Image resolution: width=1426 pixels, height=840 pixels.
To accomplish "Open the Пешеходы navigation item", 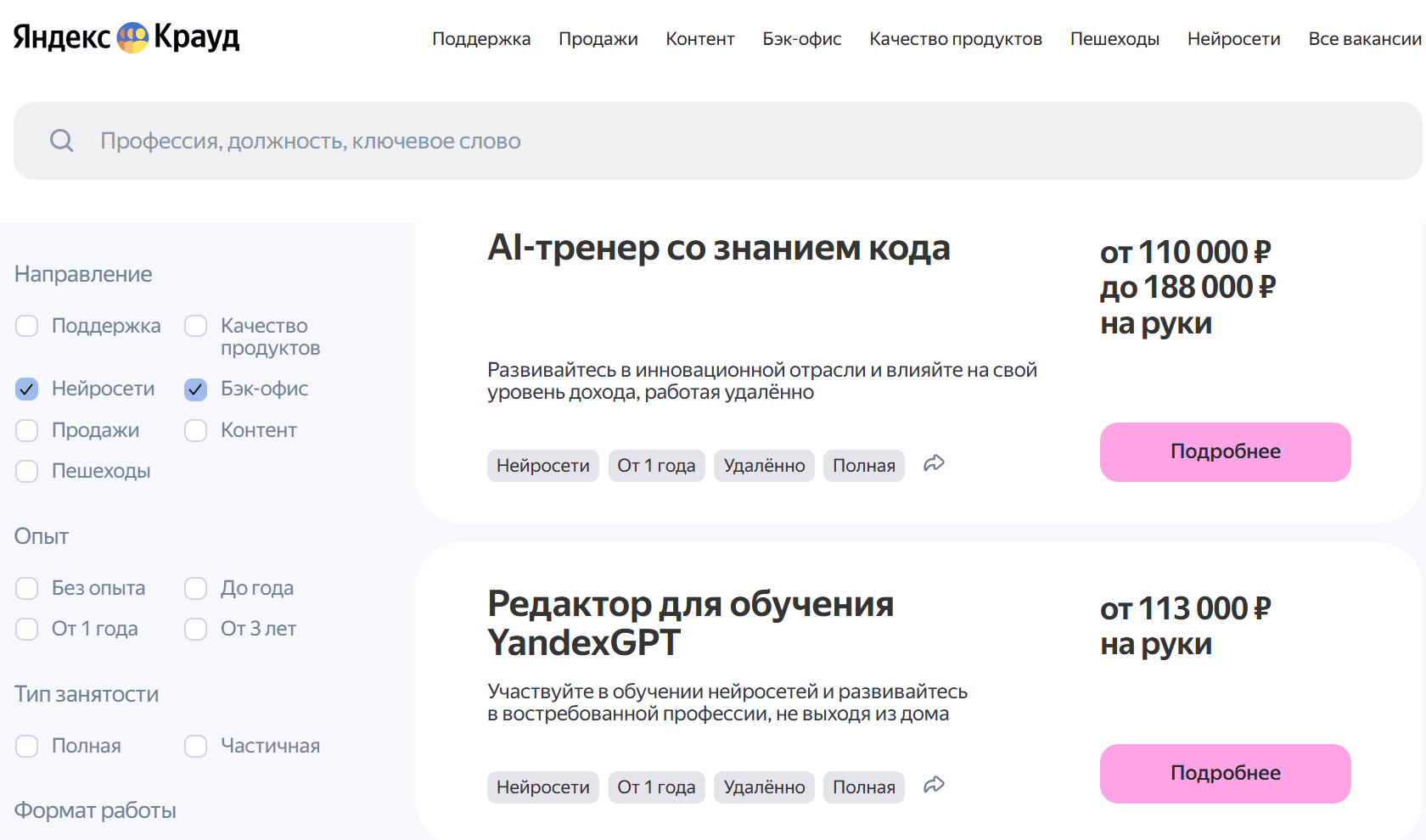I will (1114, 39).
